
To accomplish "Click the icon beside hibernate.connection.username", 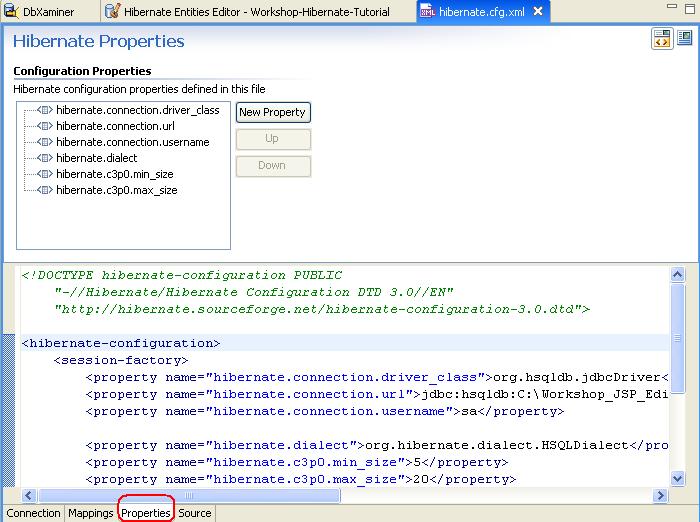I will pyautogui.click(x=45, y=142).
